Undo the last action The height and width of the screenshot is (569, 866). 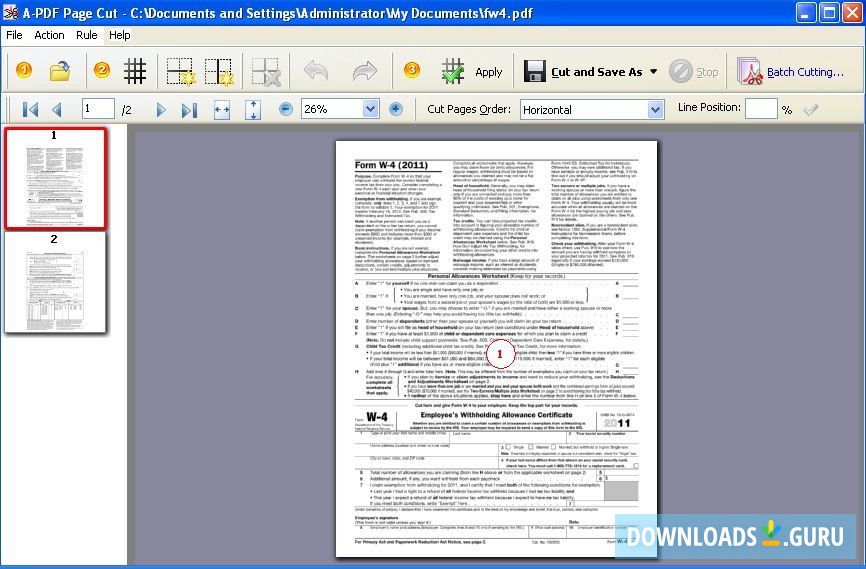pos(316,71)
